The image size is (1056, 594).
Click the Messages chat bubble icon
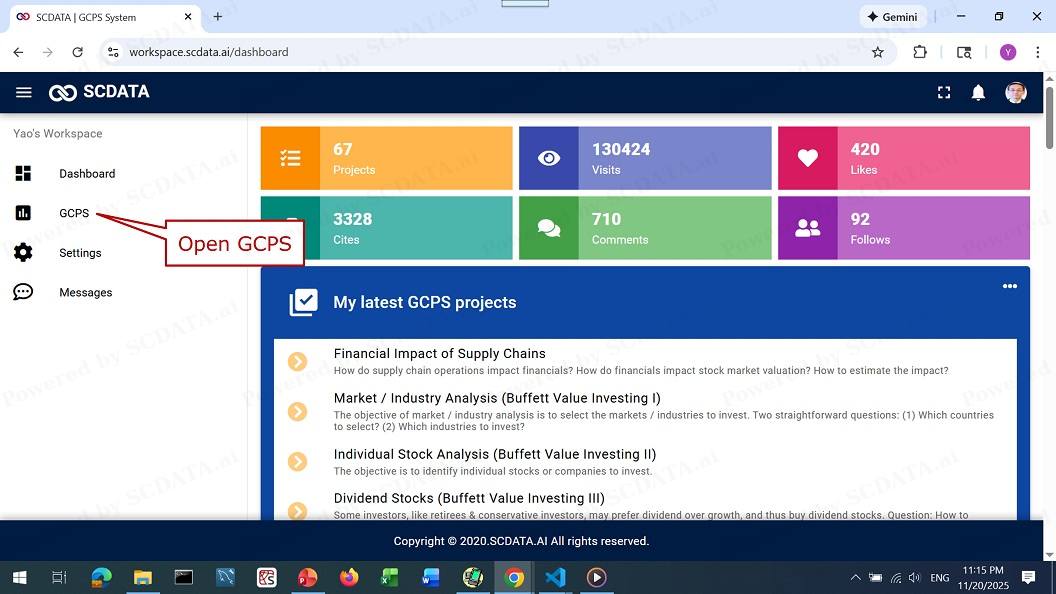[x=23, y=292]
